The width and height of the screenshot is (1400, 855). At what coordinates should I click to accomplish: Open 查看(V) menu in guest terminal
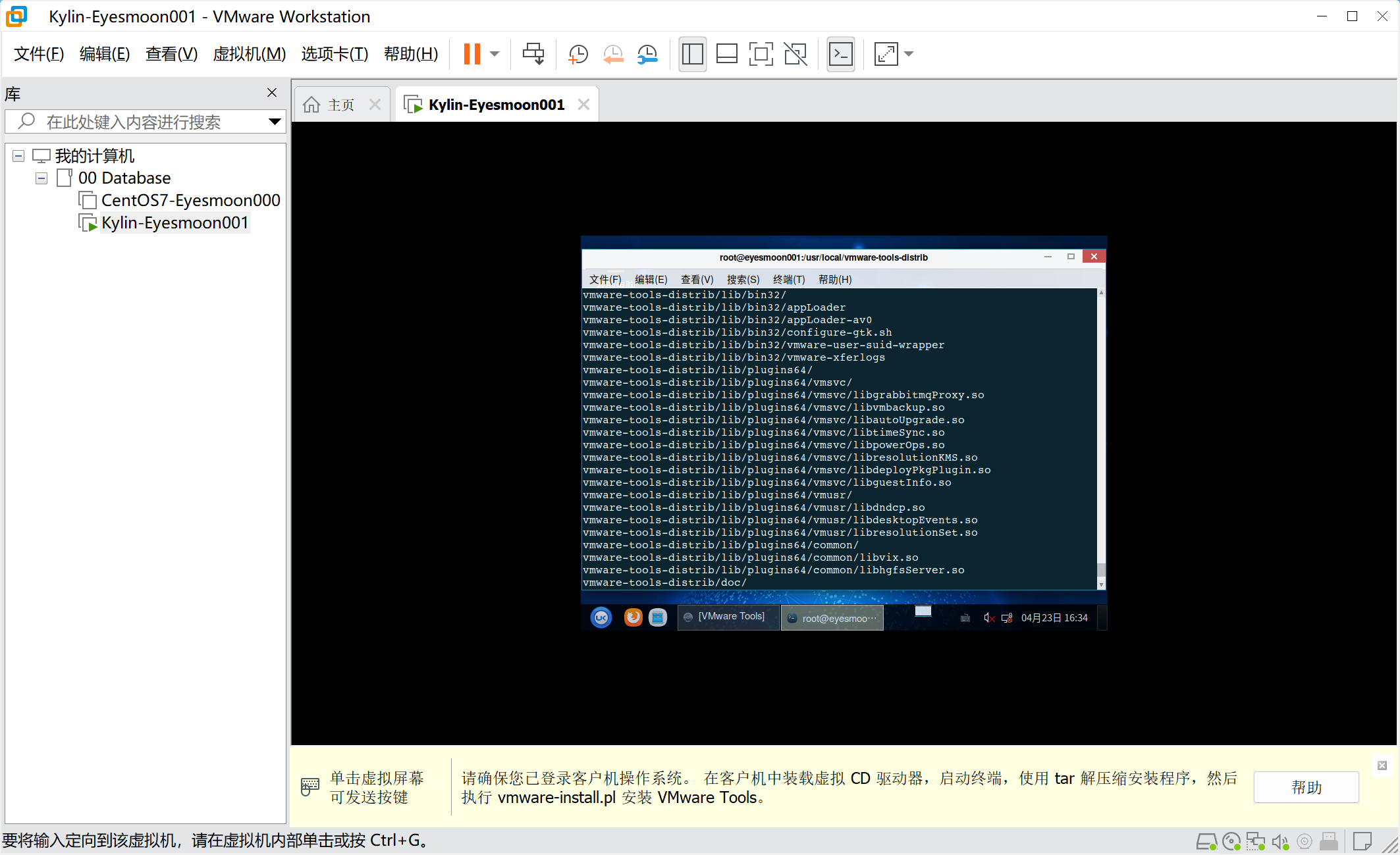point(697,280)
